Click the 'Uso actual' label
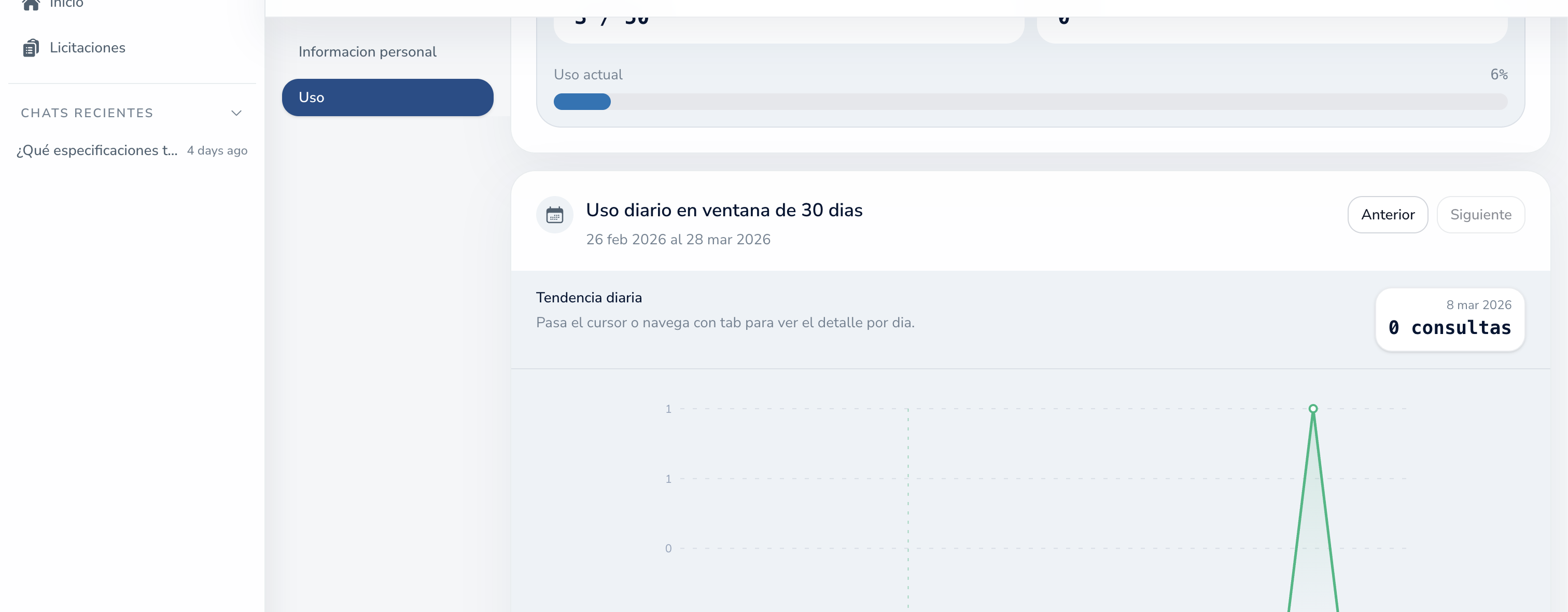 588,75
